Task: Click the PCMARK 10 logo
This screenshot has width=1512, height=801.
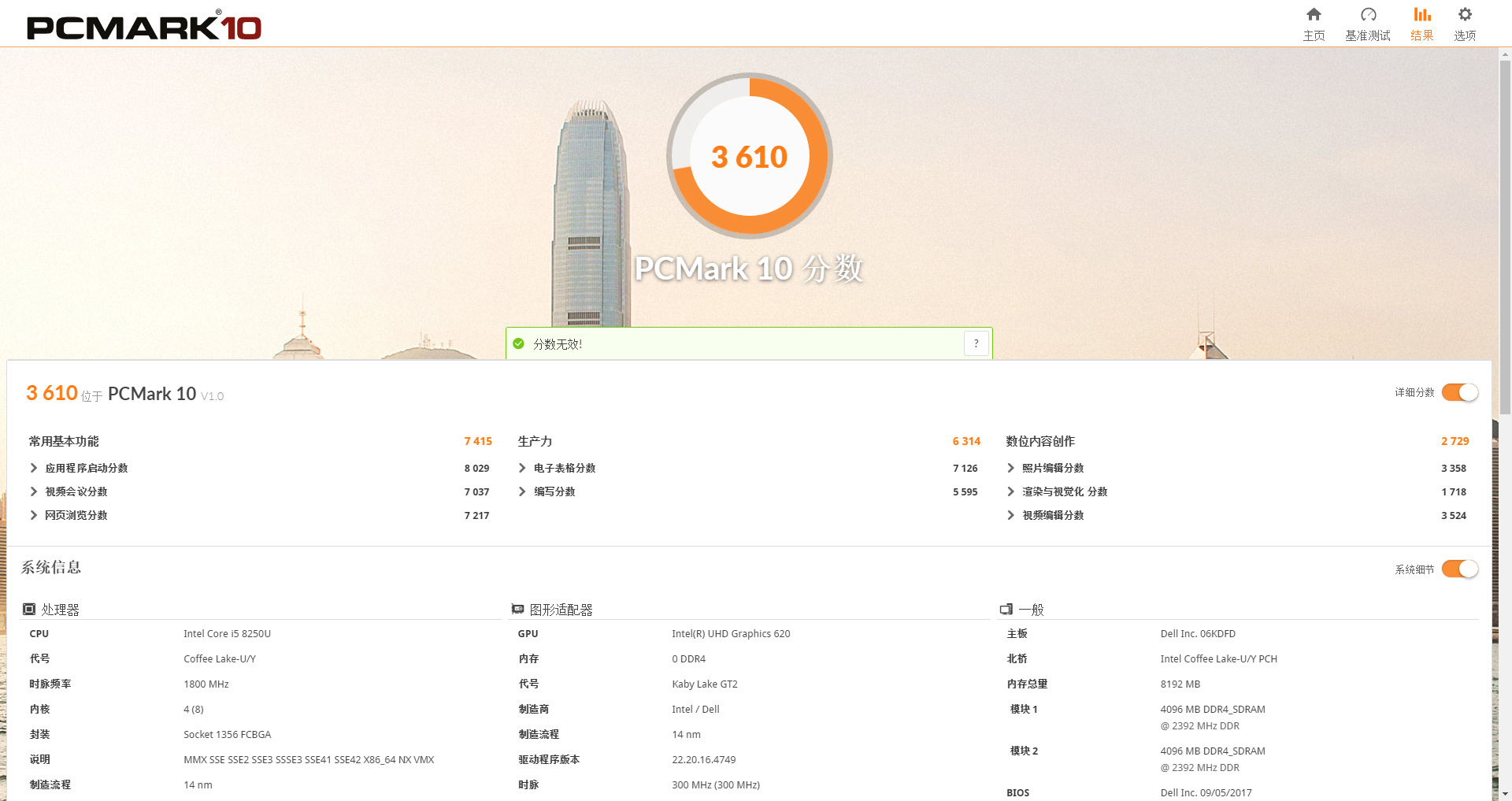Action: click(x=142, y=25)
